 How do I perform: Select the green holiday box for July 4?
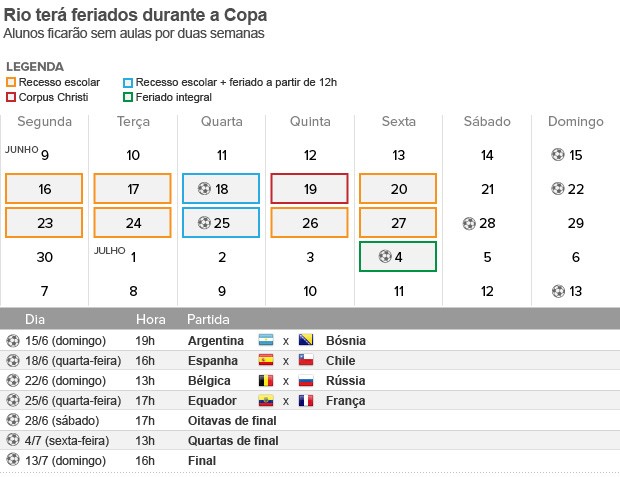398,257
